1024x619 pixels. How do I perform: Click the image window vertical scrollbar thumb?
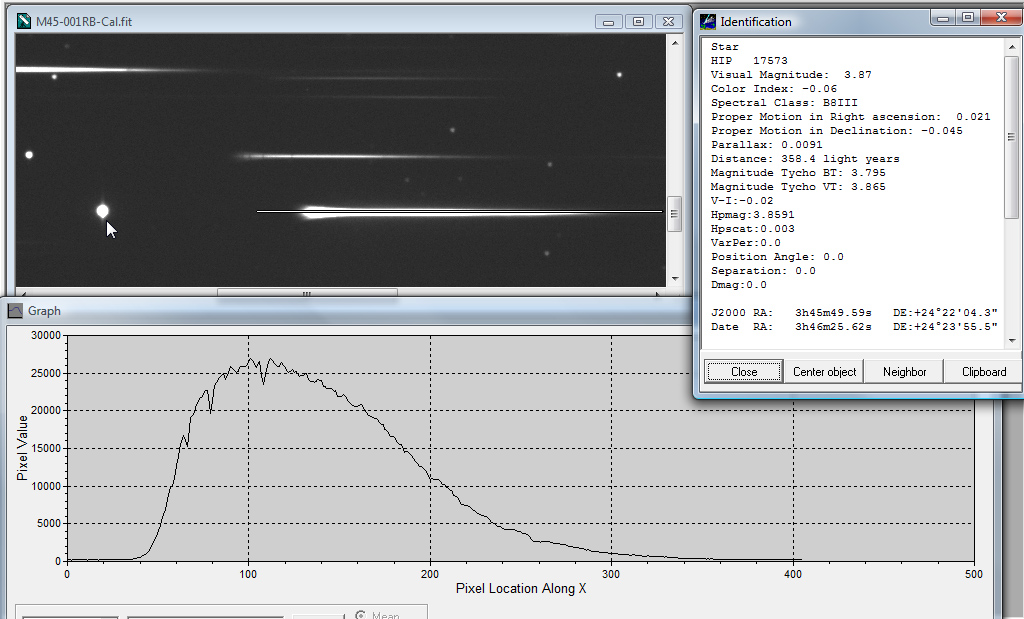[674, 214]
